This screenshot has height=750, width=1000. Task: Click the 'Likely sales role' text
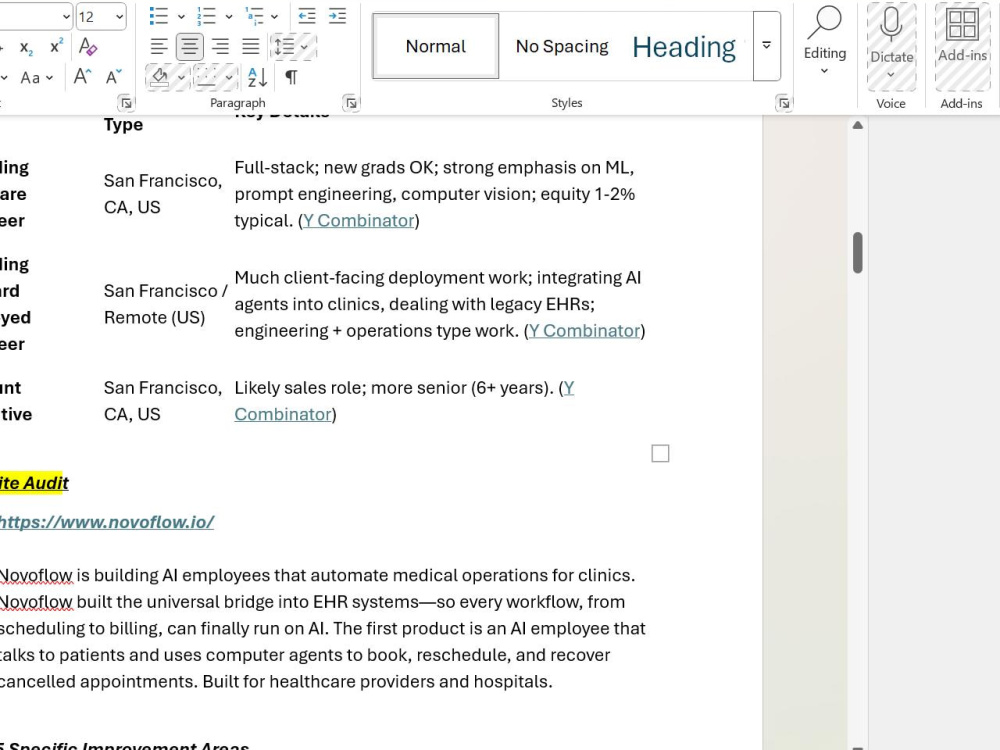(300, 388)
